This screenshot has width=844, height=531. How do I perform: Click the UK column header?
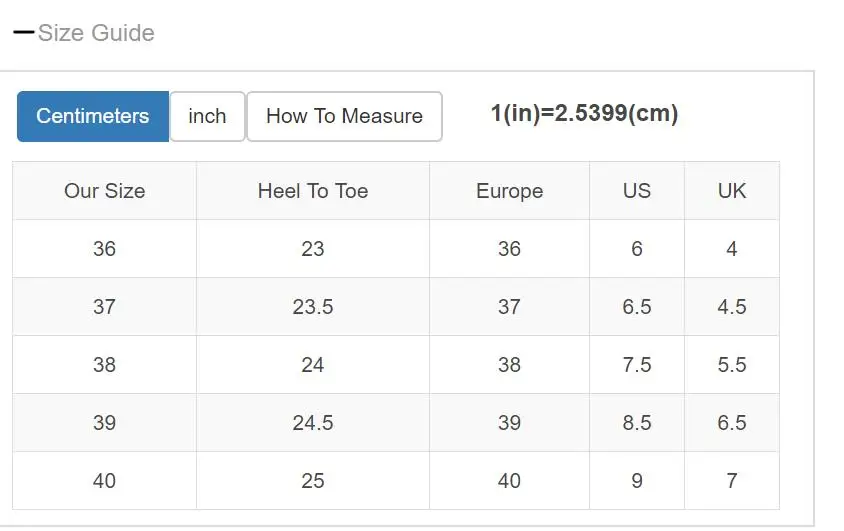[x=732, y=191]
